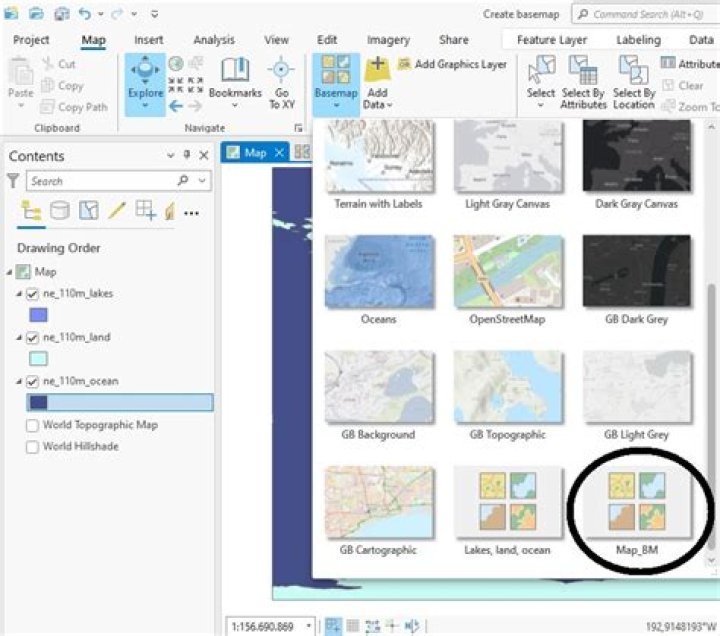Click the filter funnel icon in Contents
The image size is (720, 636).
click(13, 180)
